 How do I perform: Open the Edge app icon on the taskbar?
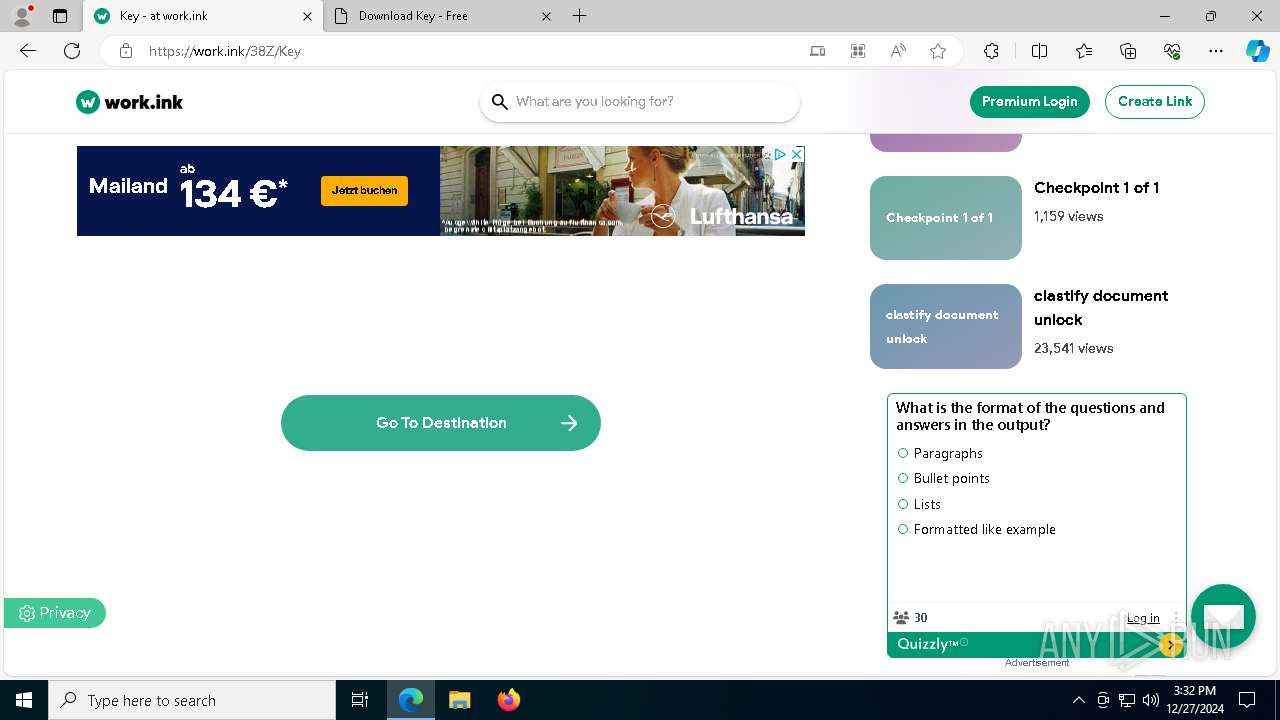pos(411,700)
